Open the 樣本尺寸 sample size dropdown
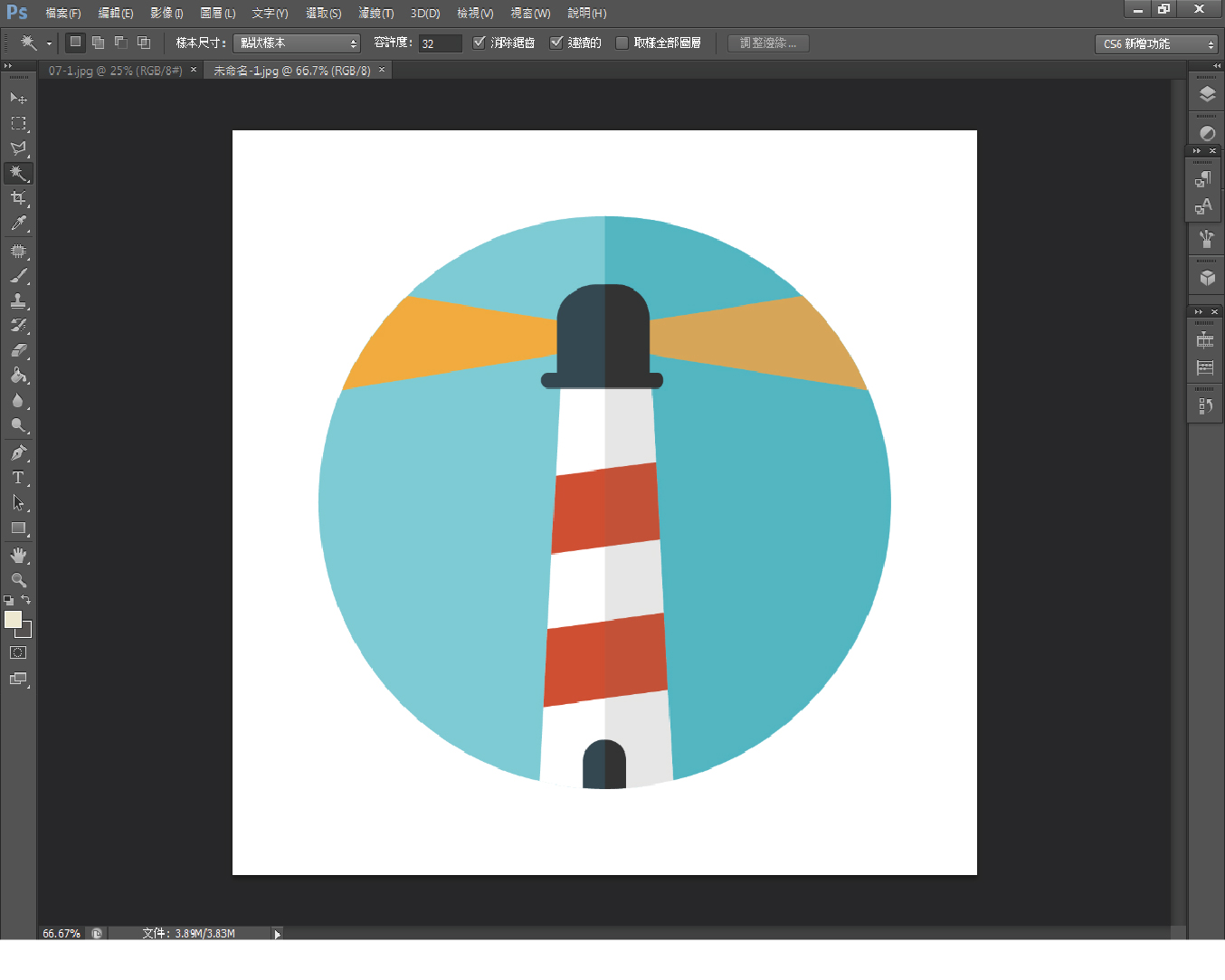The image size is (1225, 980). [297, 43]
